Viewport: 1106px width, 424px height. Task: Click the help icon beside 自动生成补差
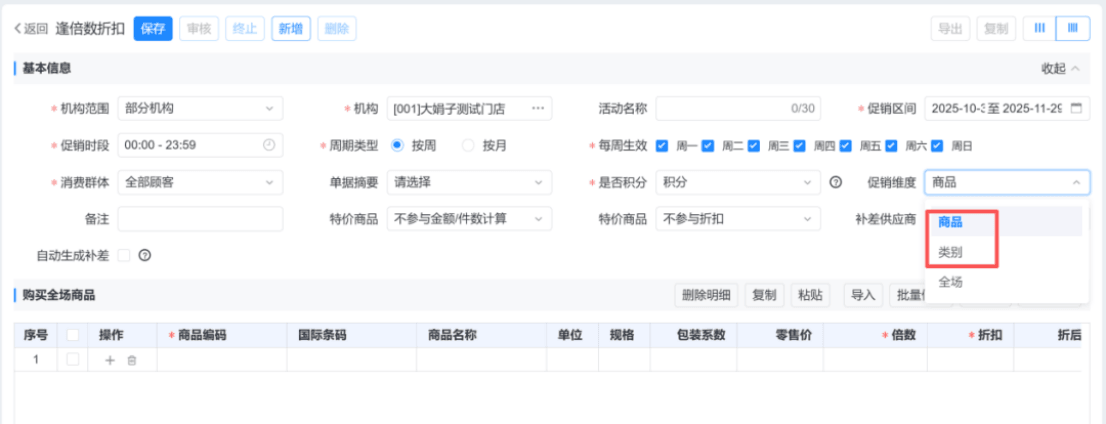(145, 255)
